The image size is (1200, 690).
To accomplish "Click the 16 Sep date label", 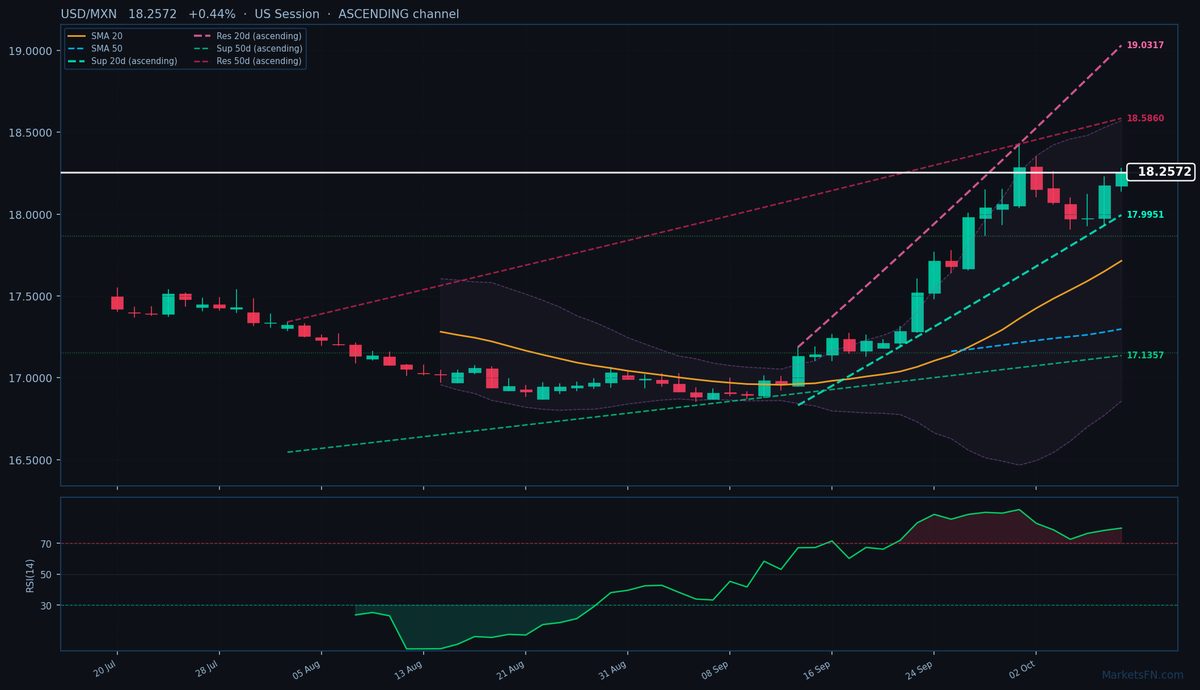I will 817,667.
